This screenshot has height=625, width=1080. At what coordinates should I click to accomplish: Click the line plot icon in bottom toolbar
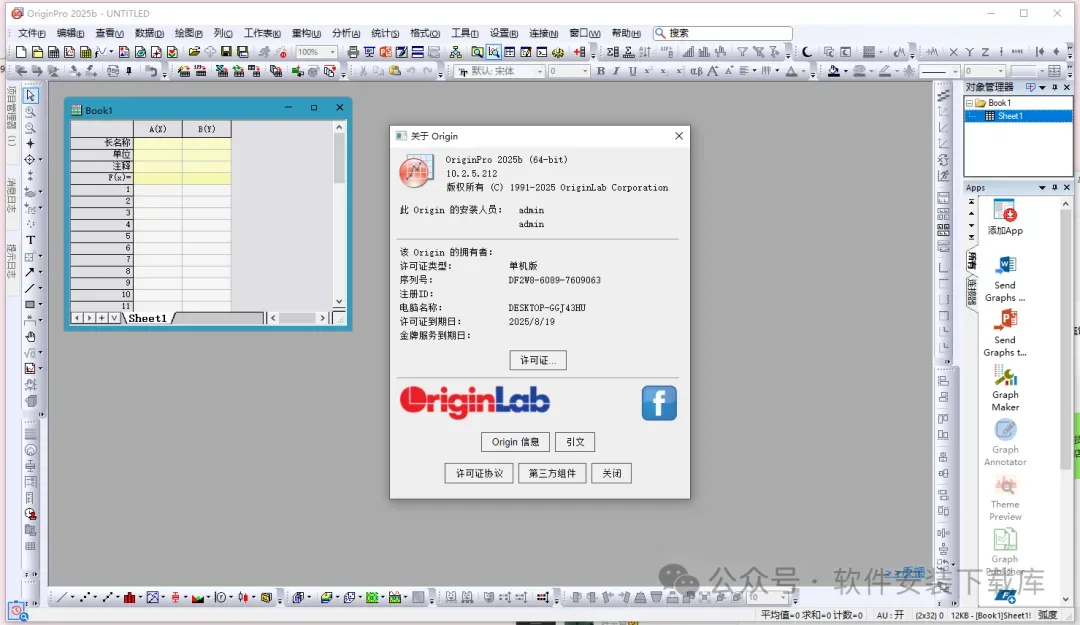(x=62, y=597)
